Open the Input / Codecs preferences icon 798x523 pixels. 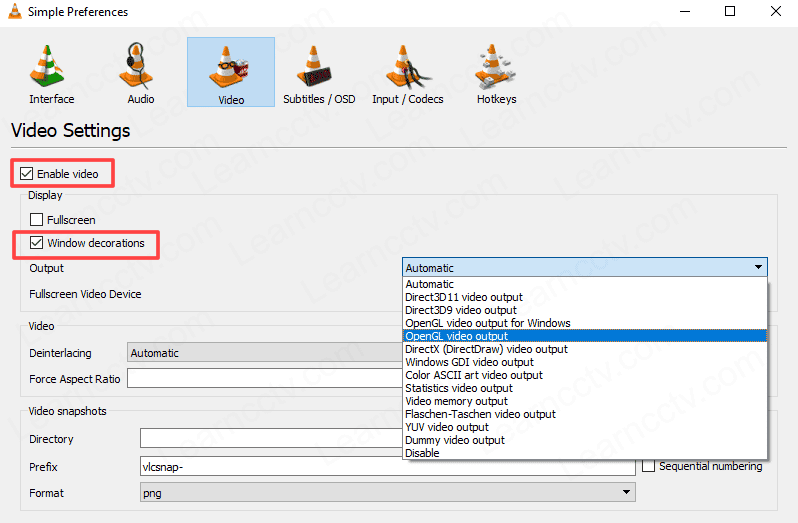[x=408, y=72]
